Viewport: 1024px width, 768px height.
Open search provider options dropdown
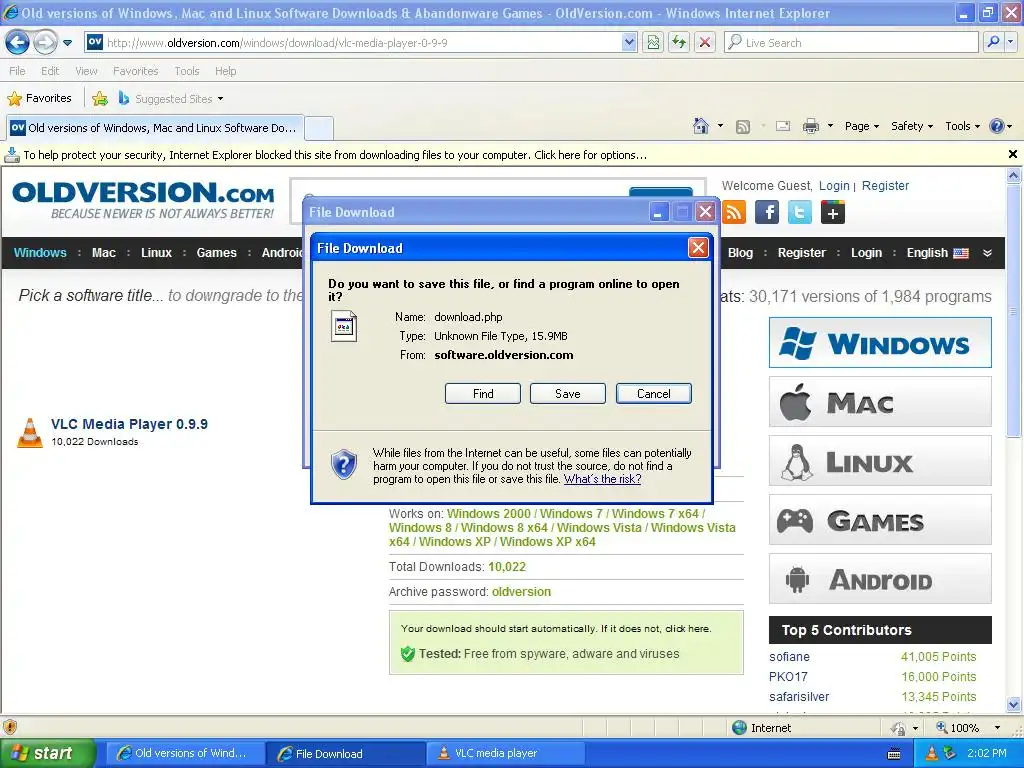click(1010, 43)
